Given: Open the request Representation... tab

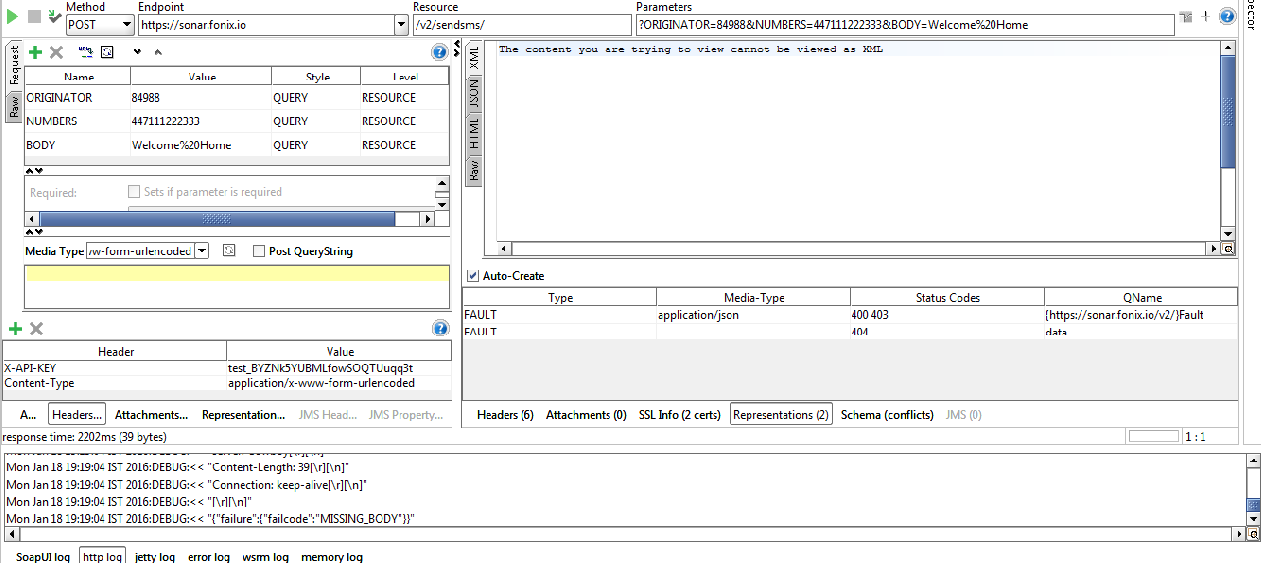Looking at the screenshot, I should click(x=244, y=415).
